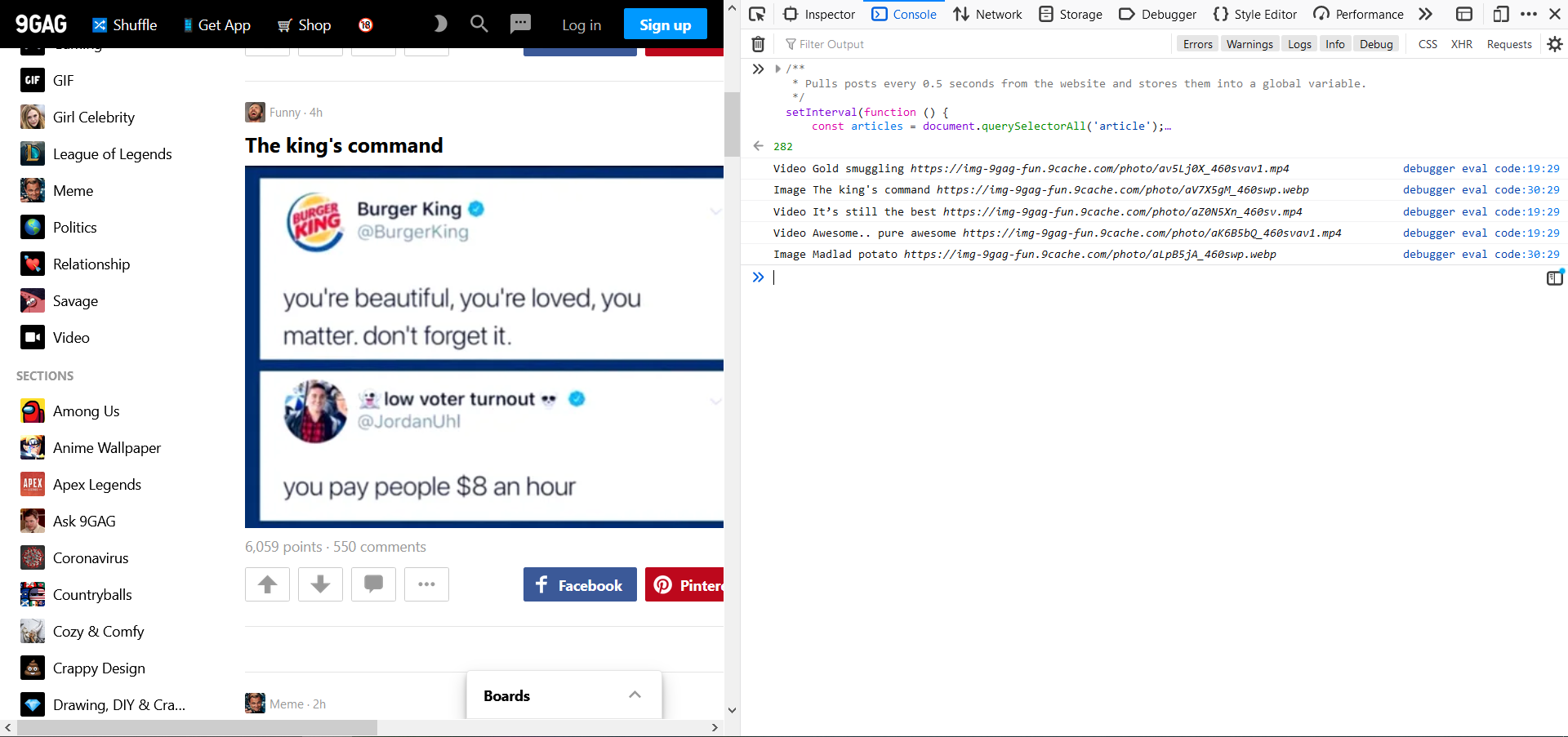Open Countryballs section

tap(76, 594)
